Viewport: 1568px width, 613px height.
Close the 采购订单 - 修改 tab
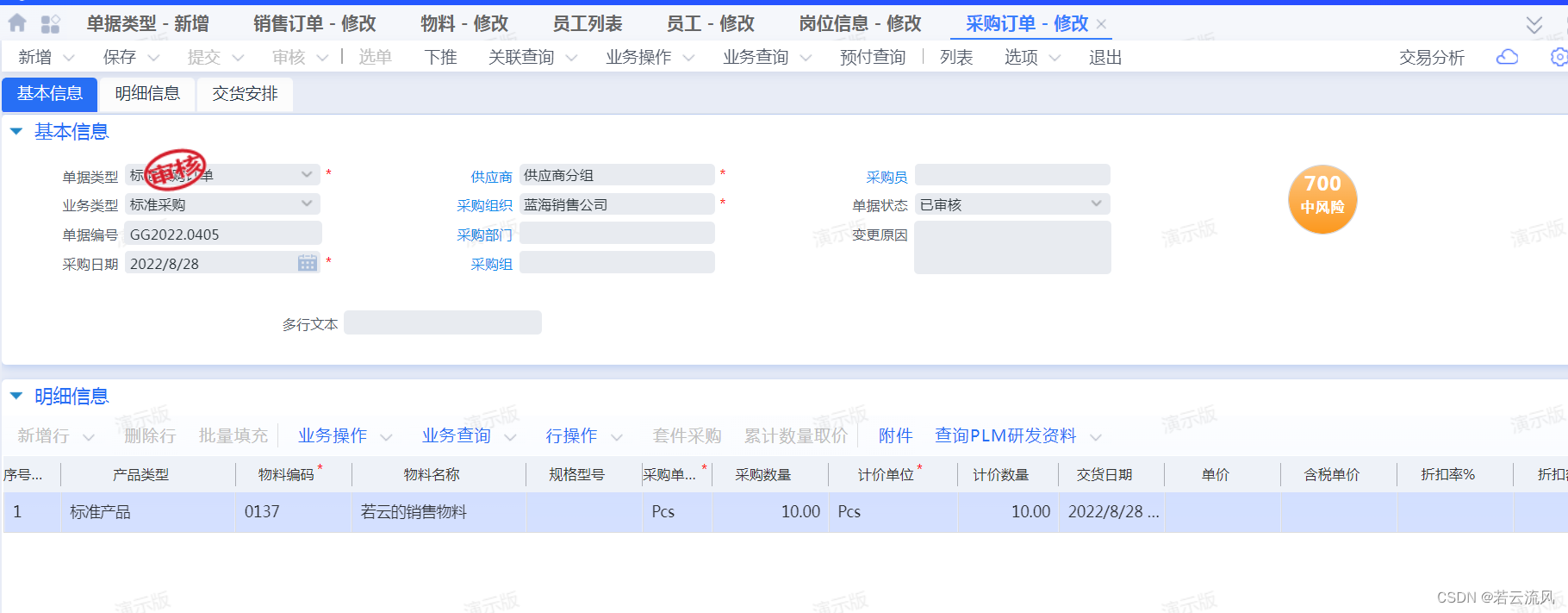1101,24
